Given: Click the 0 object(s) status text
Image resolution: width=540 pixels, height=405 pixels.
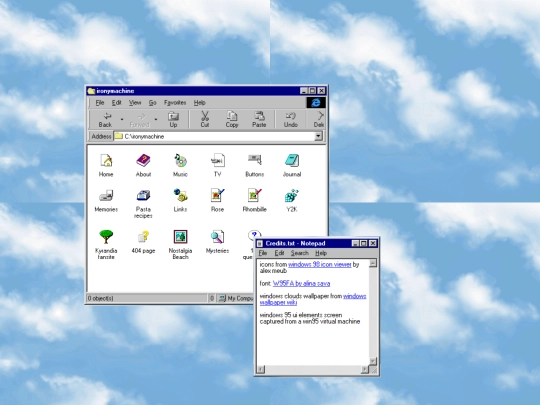Looking at the screenshot, I should click(x=100, y=298).
